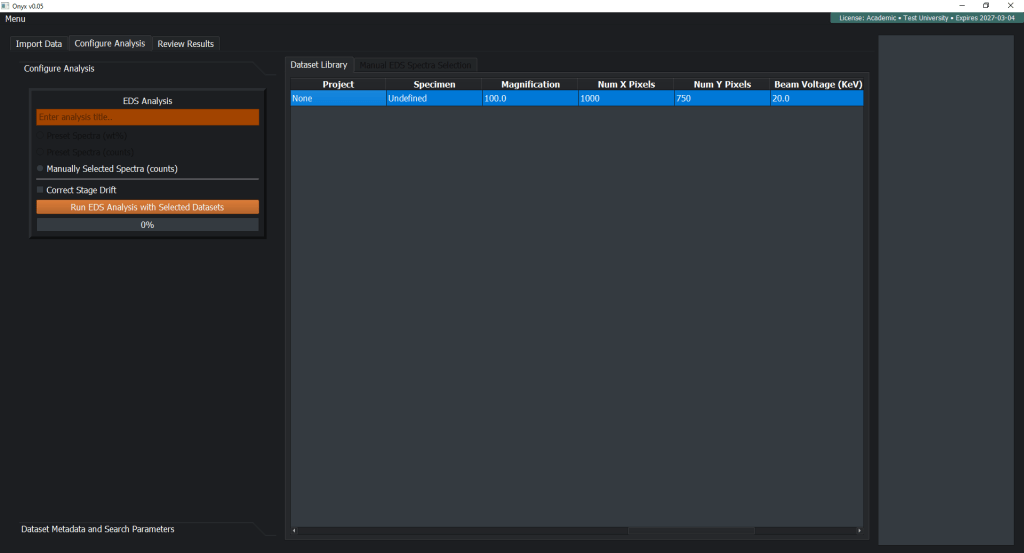Choose Manually Selected Spectra (counts) option
This screenshot has height=553, width=1024.
click(x=107, y=168)
